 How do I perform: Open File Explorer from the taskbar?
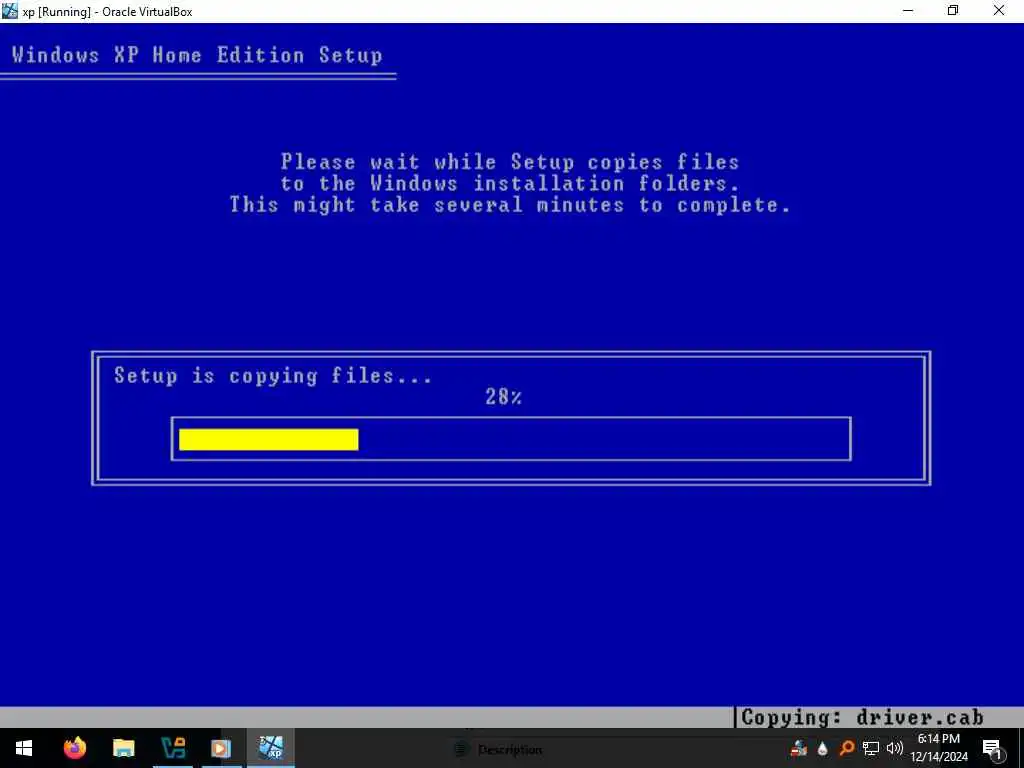pyautogui.click(x=123, y=748)
